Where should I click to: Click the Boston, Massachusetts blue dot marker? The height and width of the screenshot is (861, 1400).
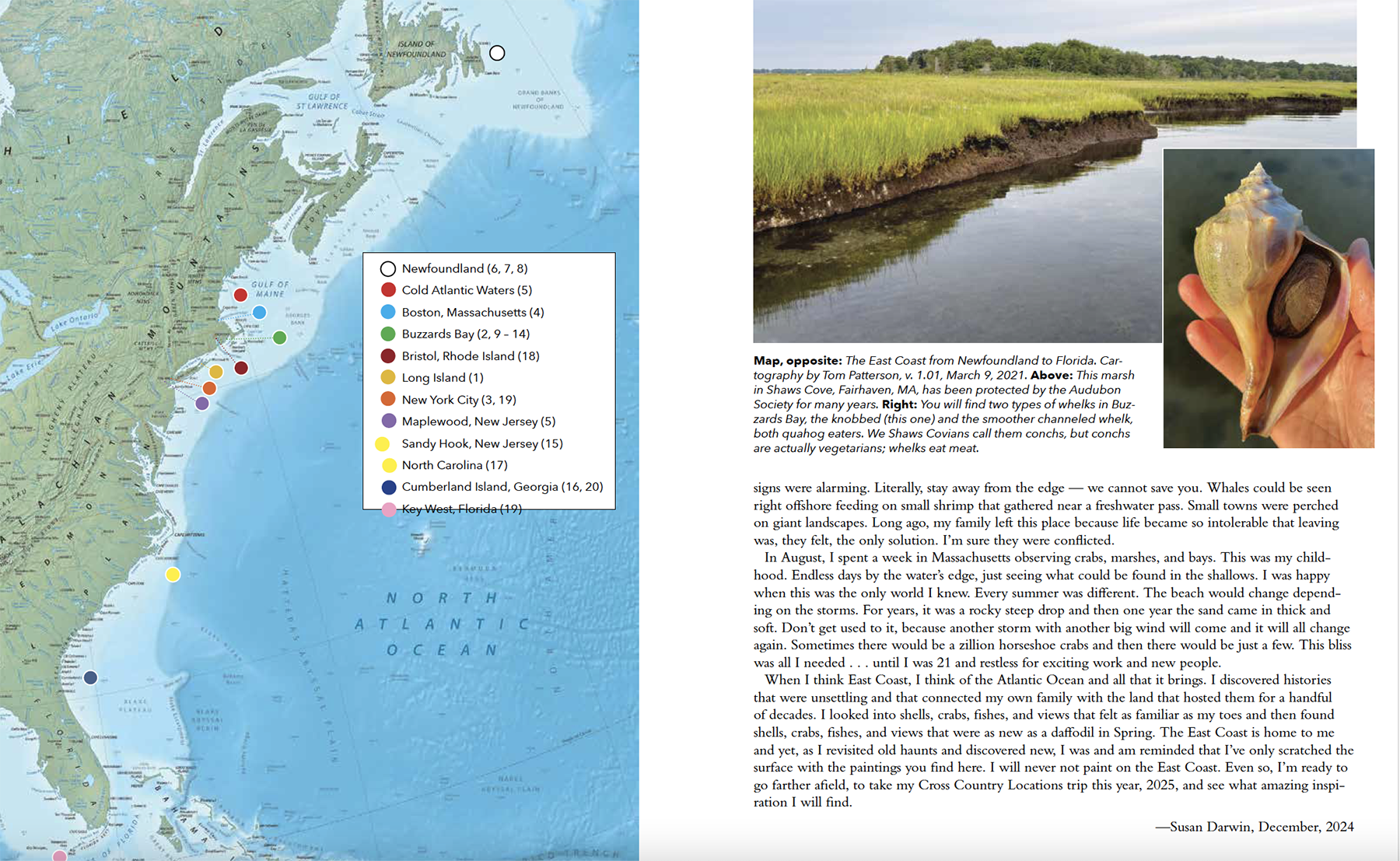click(261, 311)
